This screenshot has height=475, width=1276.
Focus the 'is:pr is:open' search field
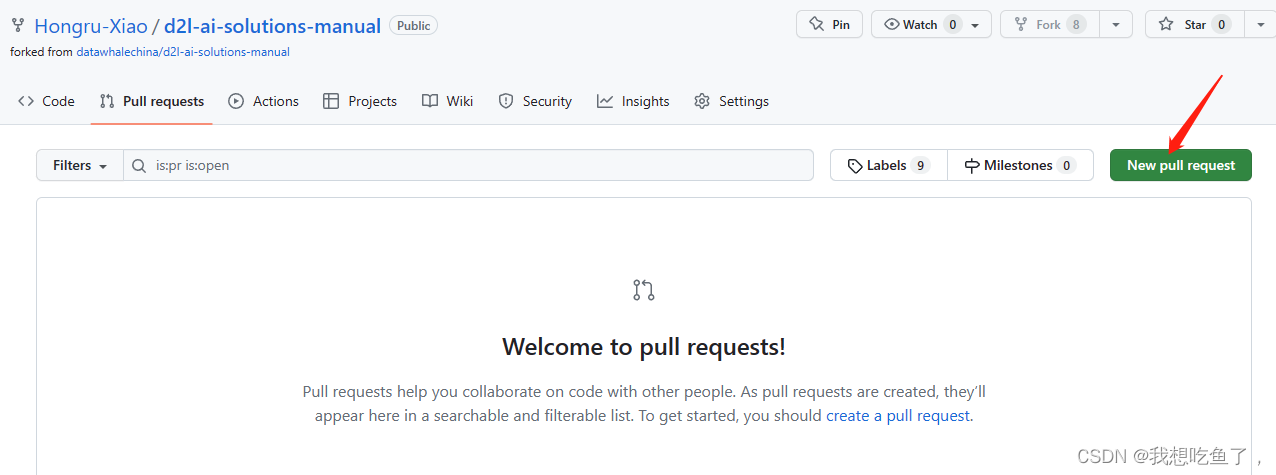pyautogui.click(x=468, y=165)
